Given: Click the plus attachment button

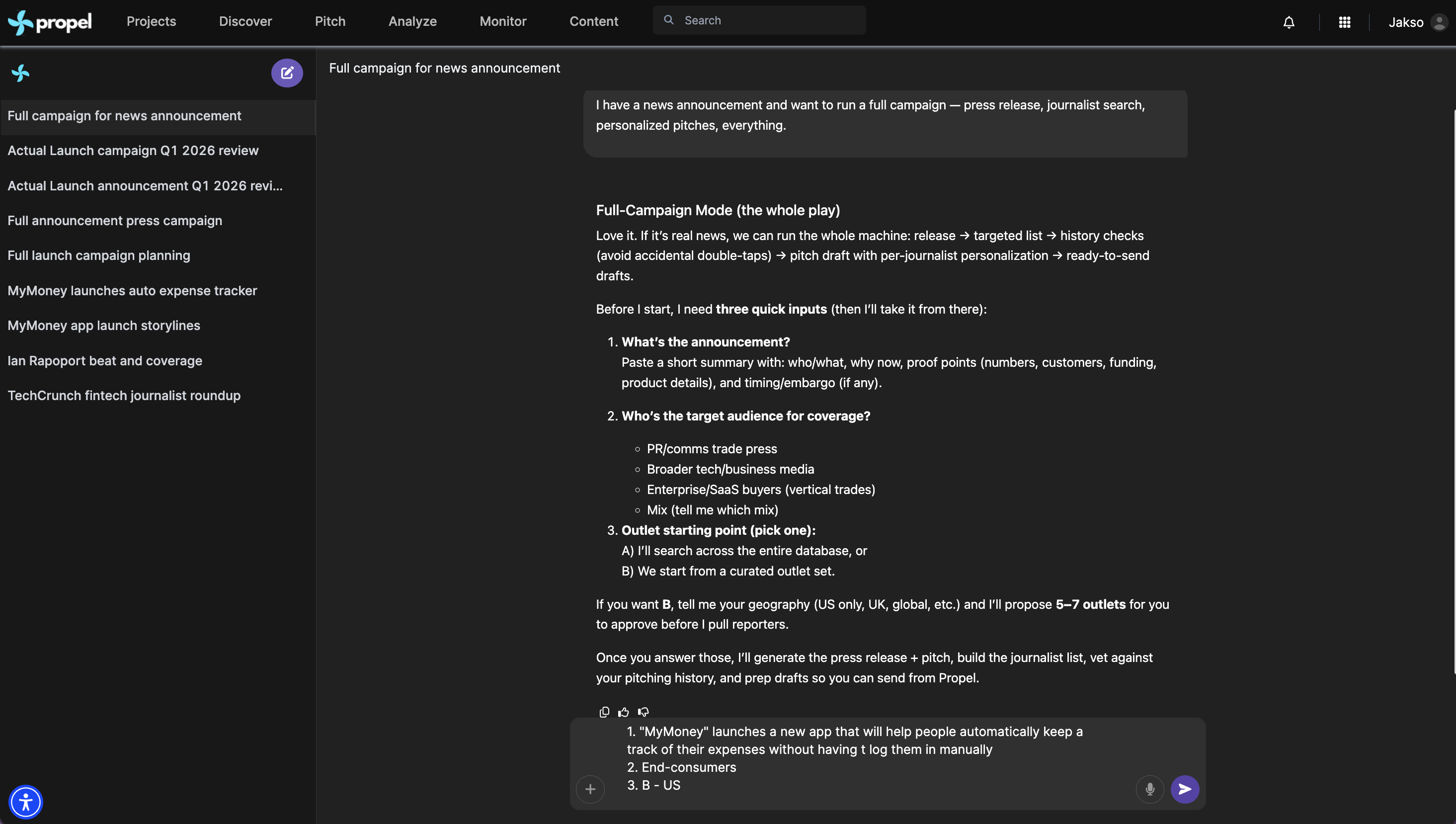Looking at the screenshot, I should pyautogui.click(x=590, y=789).
